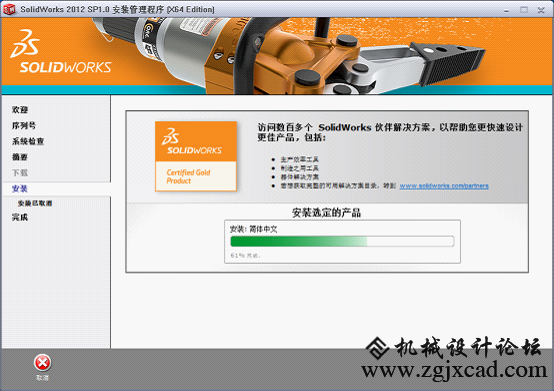The height and width of the screenshot is (391, 554).
Task: Click the SolidWorks title bar app icon
Action: 9,9
